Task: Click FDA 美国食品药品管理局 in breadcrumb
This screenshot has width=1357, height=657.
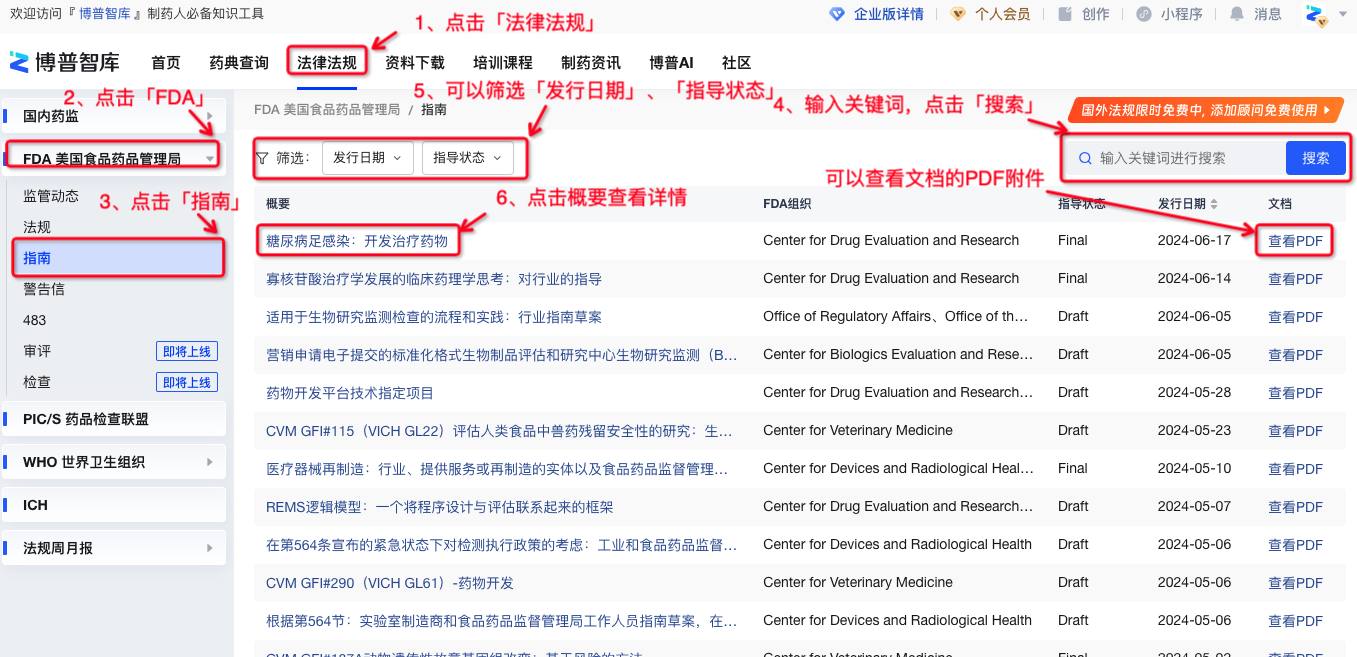Action: click(327, 110)
